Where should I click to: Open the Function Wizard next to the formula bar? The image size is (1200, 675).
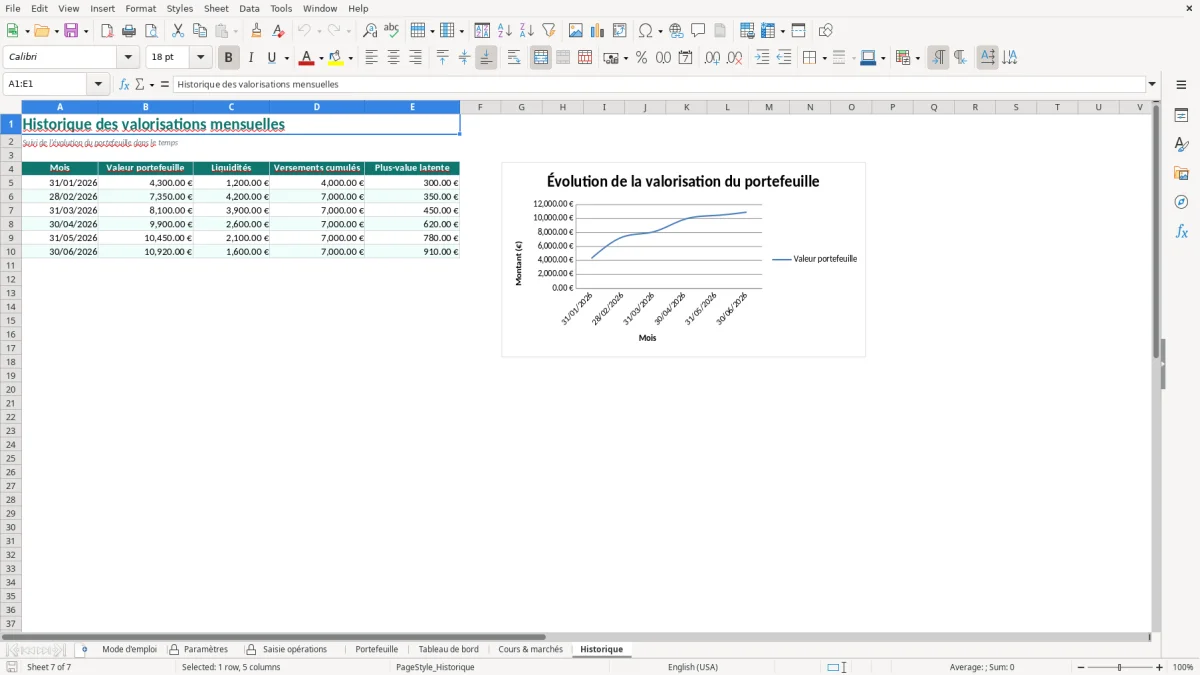[125, 84]
